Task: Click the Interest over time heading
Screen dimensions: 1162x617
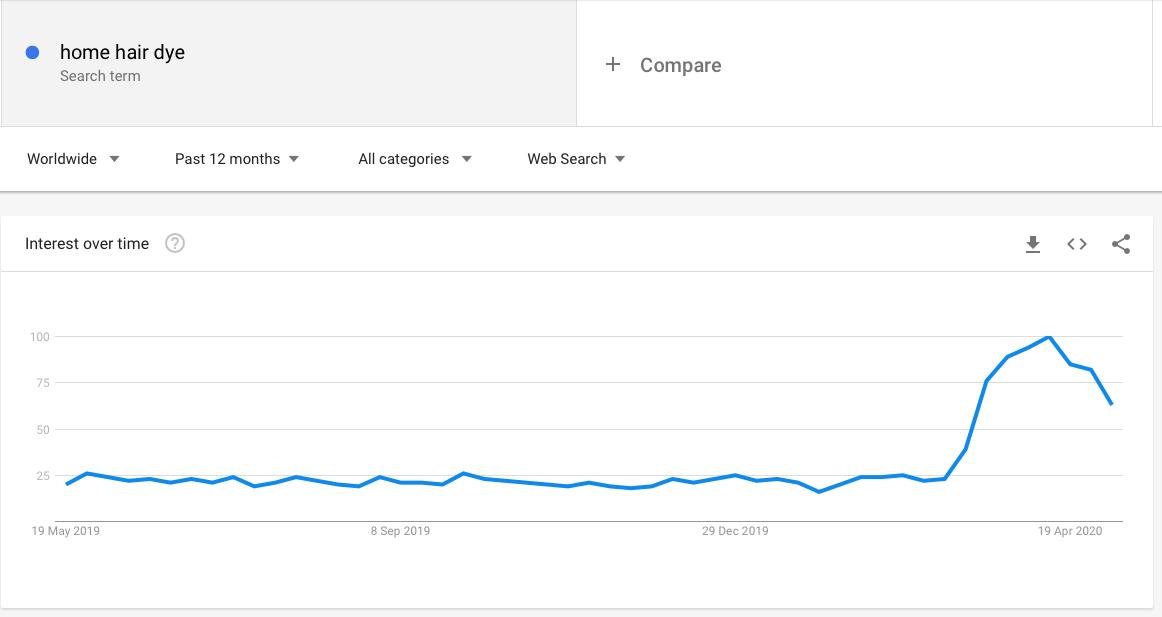Action: pos(87,244)
